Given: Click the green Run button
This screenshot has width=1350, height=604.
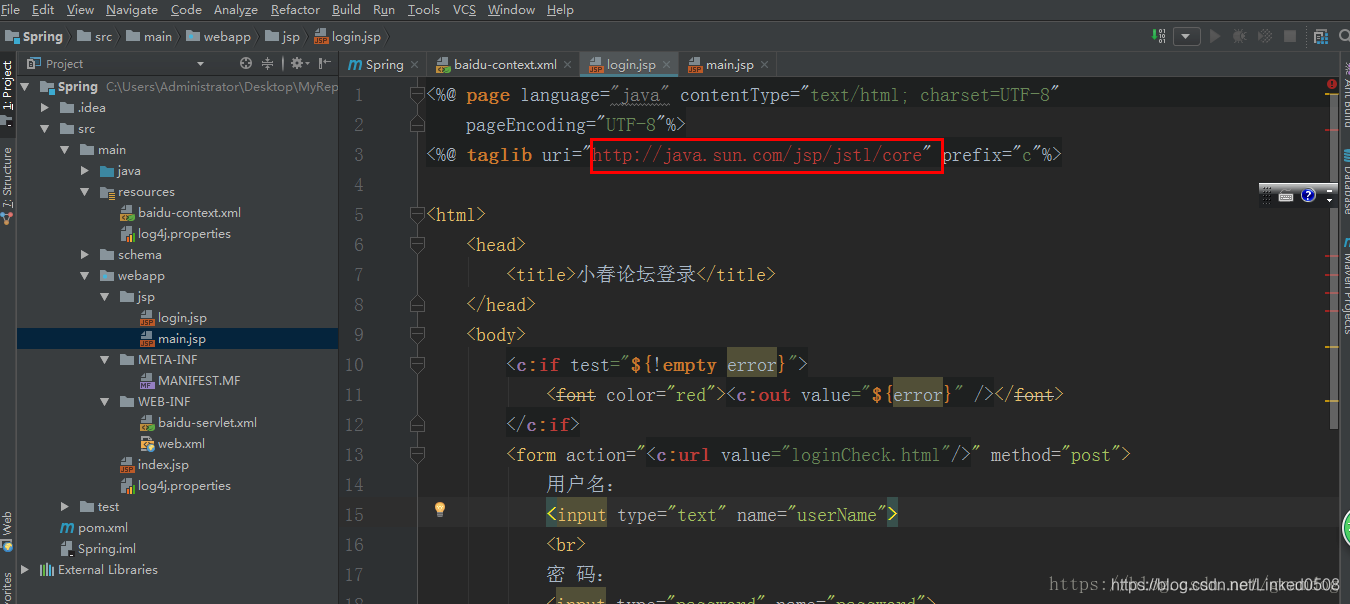Looking at the screenshot, I should coord(1214,36).
